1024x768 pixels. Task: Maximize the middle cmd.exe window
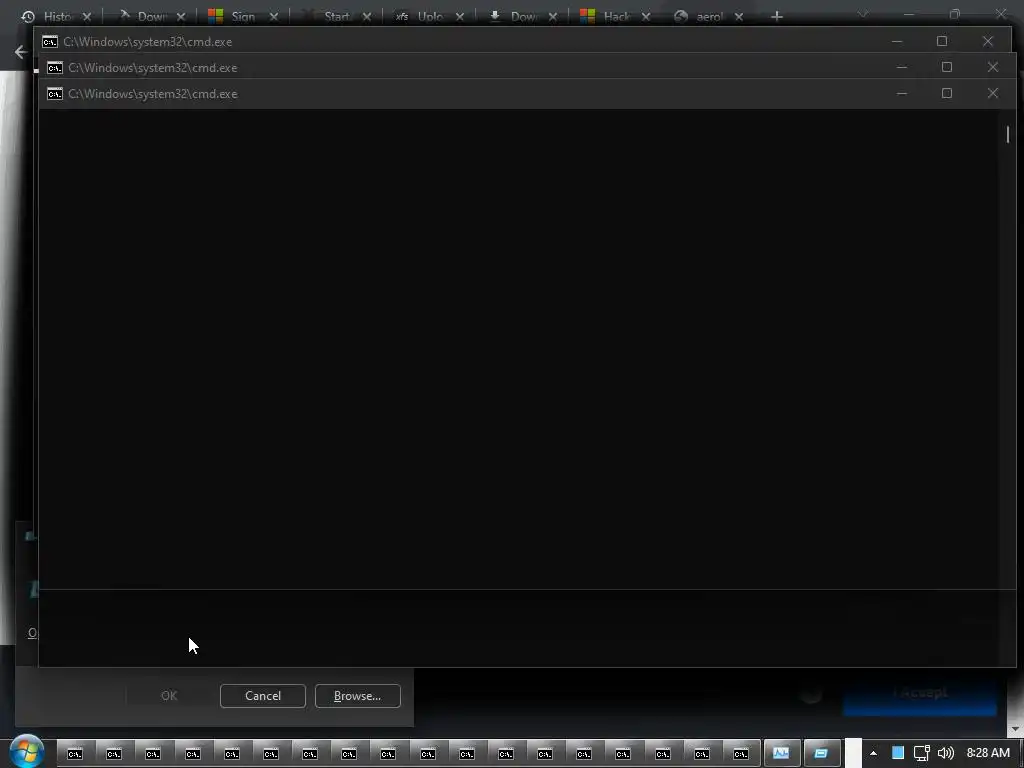point(946,67)
